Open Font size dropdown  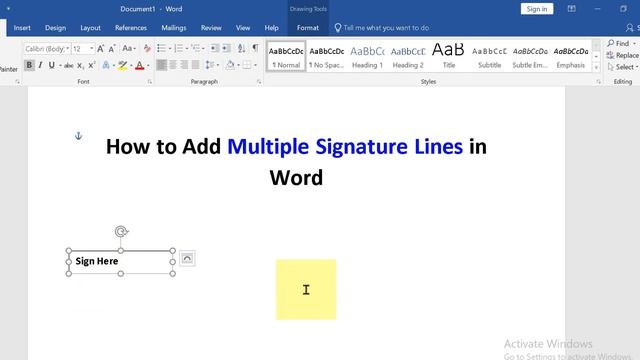[x=91, y=49]
